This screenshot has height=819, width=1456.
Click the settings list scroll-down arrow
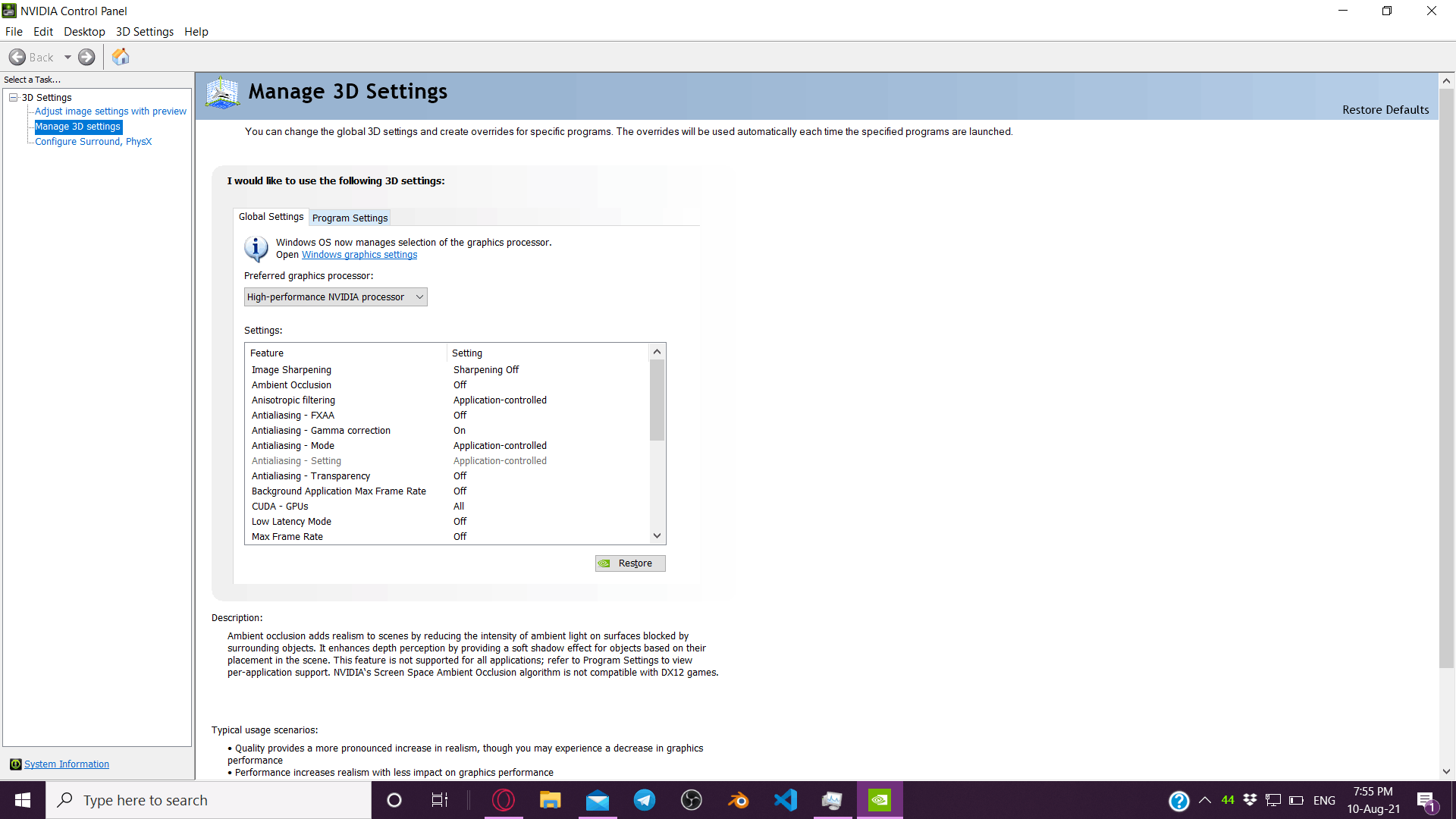[x=657, y=535]
